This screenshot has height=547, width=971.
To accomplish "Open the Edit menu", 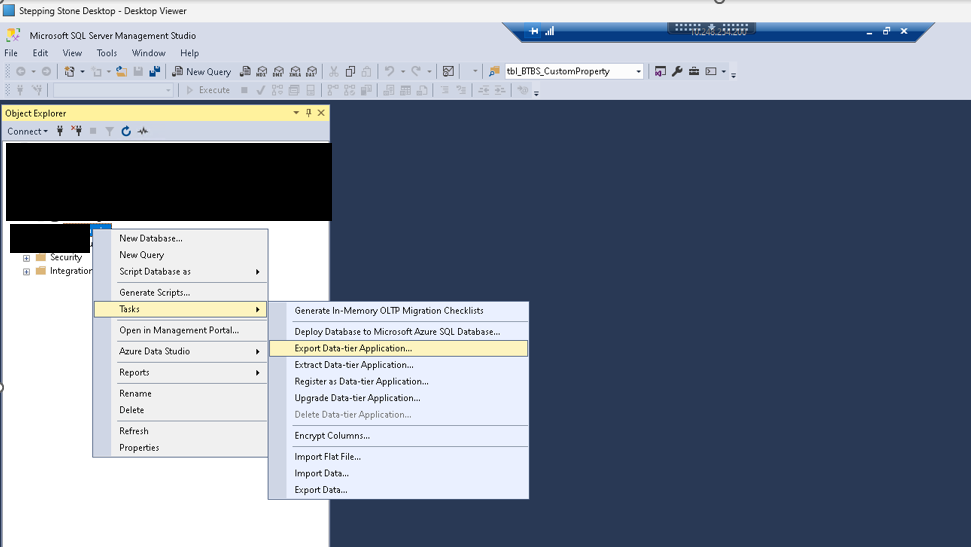I will pos(40,53).
